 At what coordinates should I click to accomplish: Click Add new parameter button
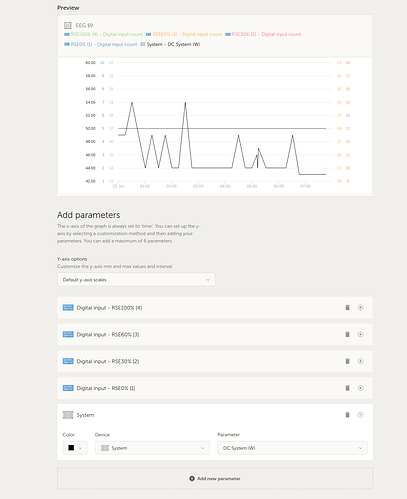(215, 479)
